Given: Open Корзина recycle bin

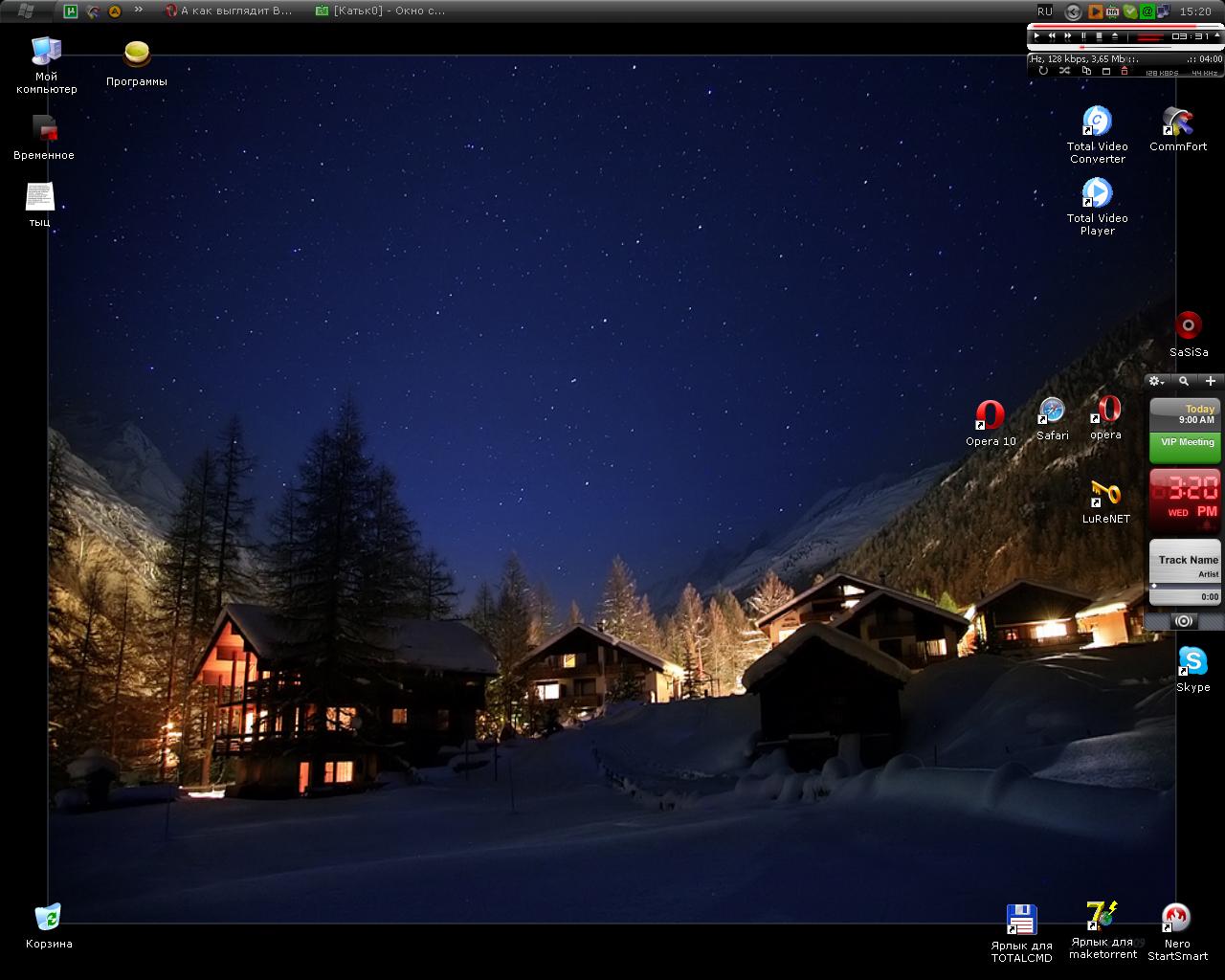Looking at the screenshot, I should [x=48, y=919].
